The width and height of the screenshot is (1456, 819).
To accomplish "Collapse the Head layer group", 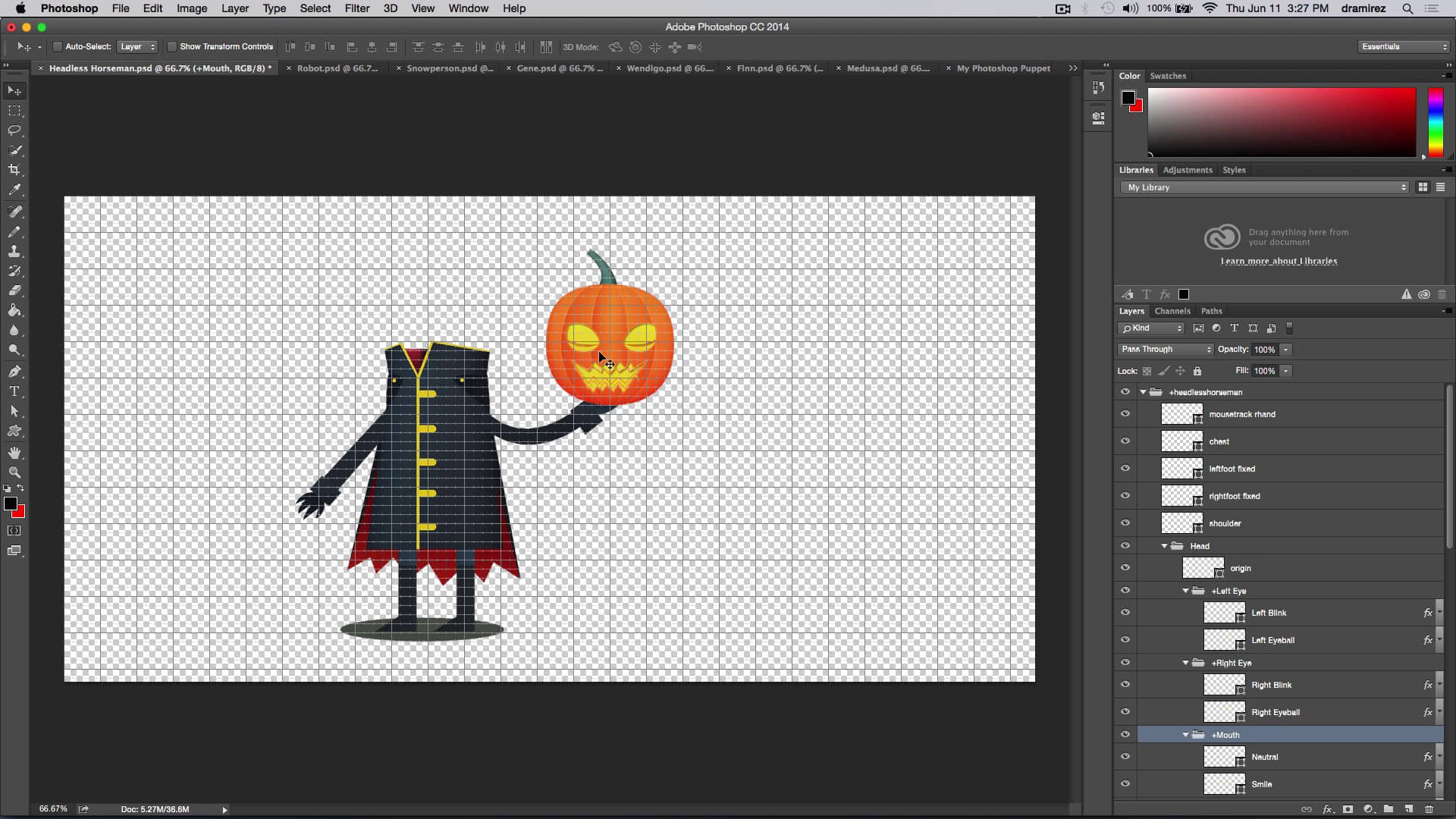I will [x=1164, y=545].
